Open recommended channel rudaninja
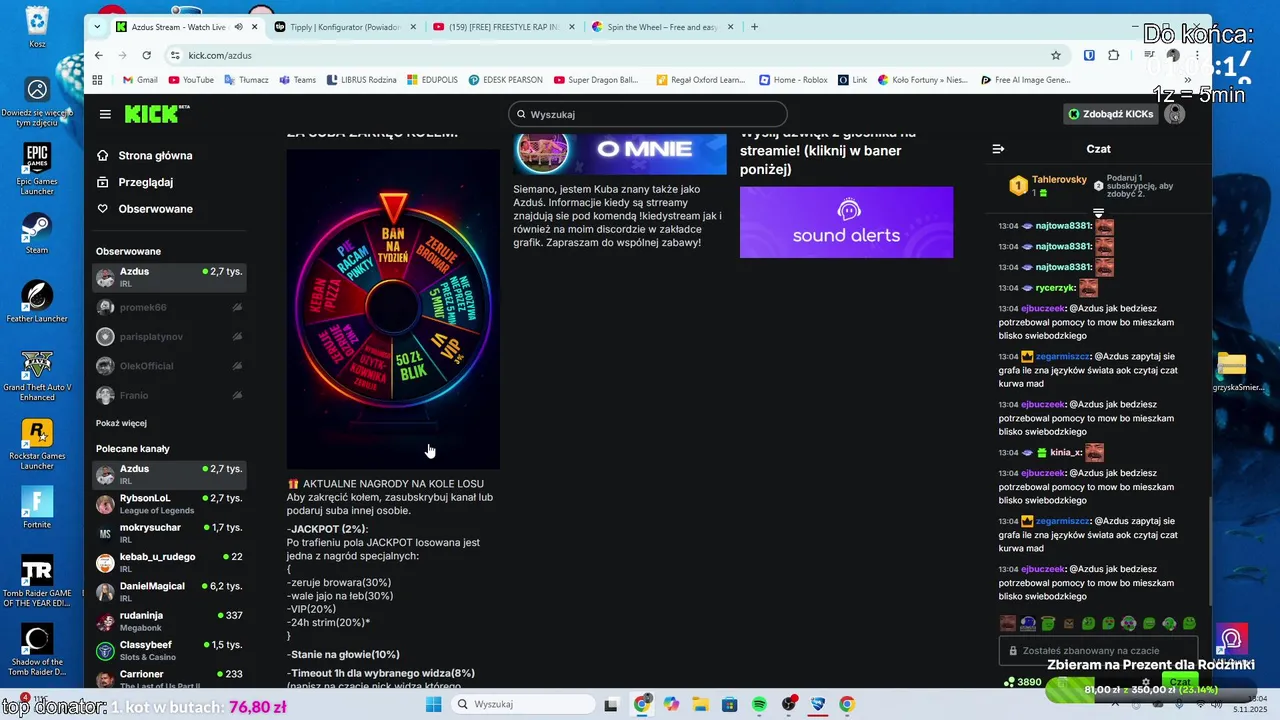 pos(169,621)
